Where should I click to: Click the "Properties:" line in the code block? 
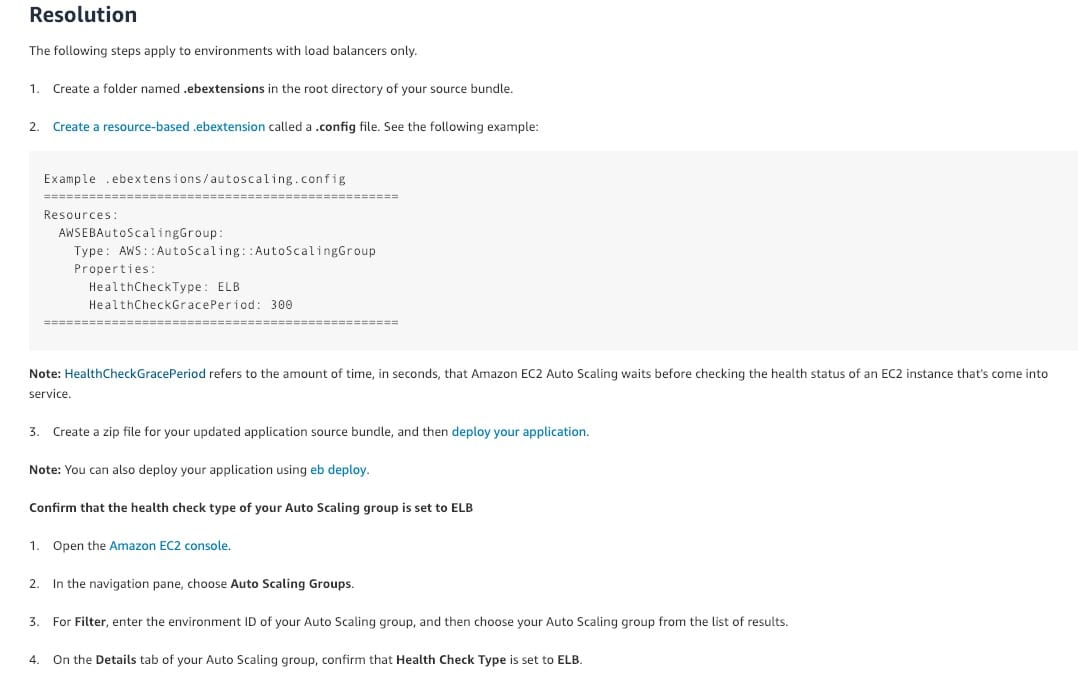click(114, 269)
